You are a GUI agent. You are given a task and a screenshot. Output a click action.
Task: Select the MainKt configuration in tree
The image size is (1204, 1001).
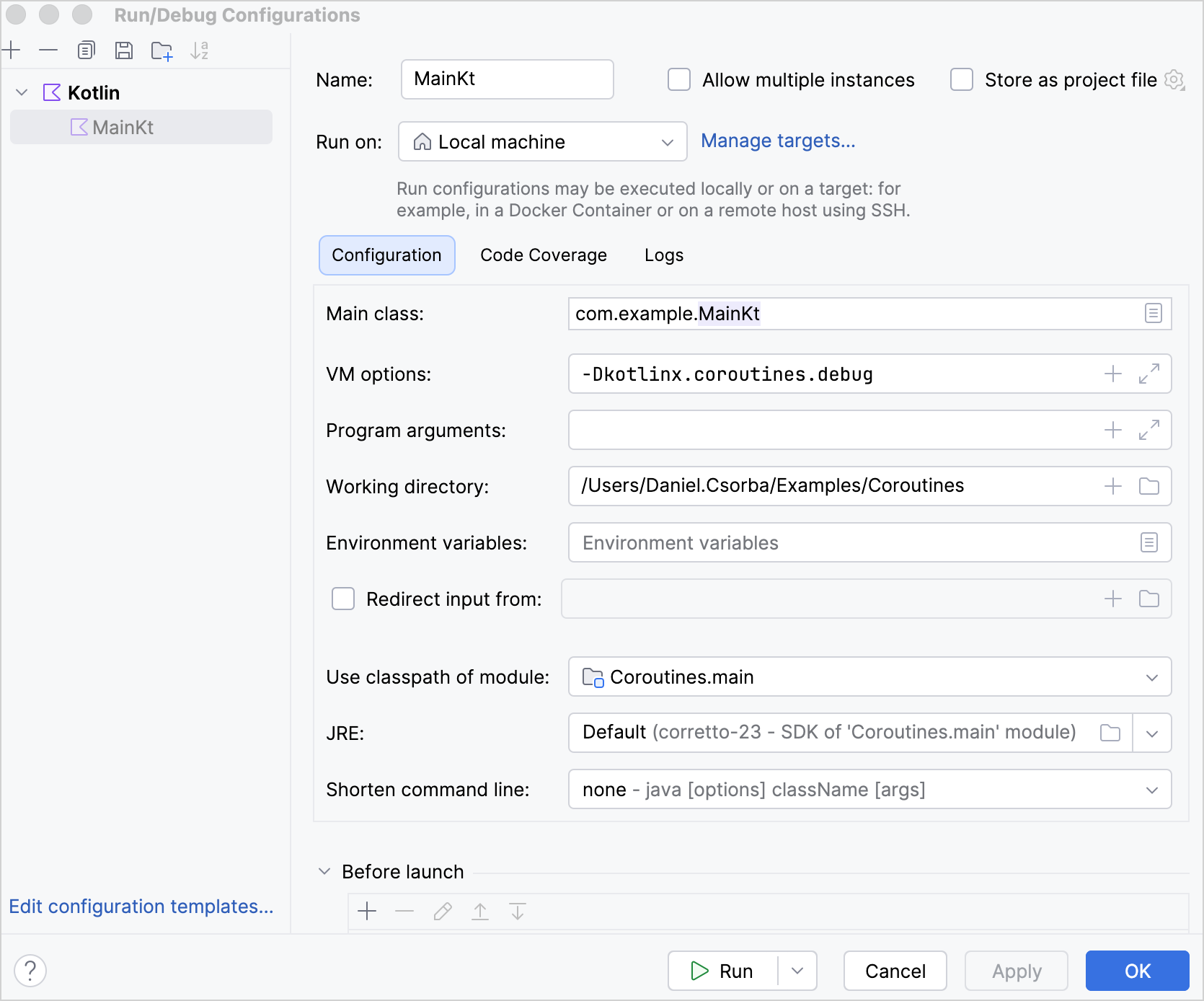point(141,127)
